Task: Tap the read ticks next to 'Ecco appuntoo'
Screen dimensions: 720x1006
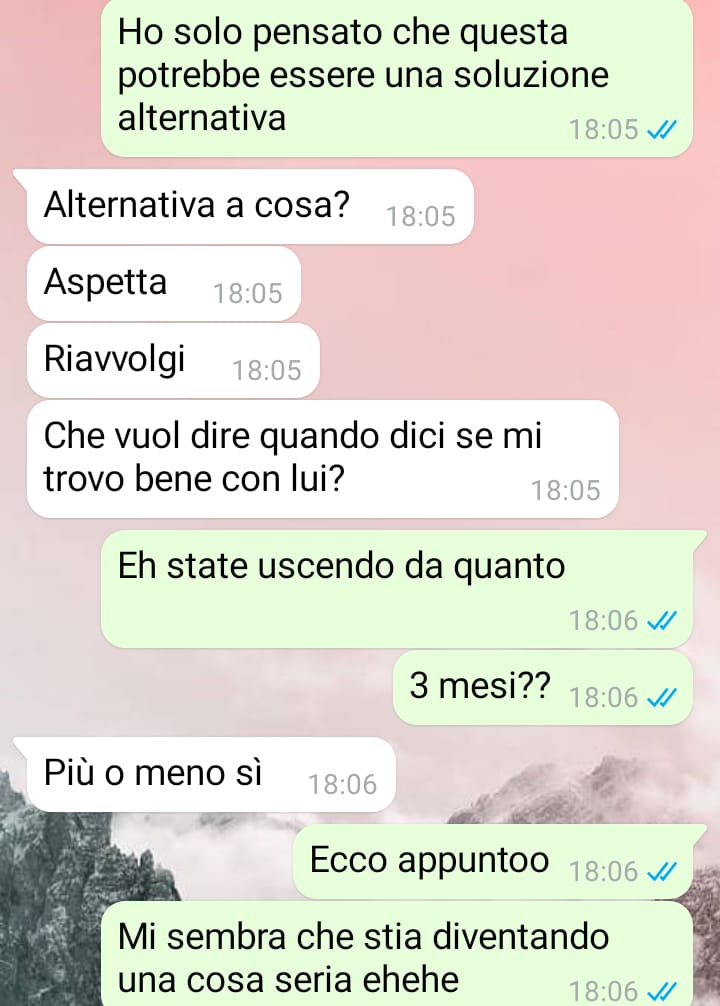Action: pyautogui.click(x=661, y=871)
